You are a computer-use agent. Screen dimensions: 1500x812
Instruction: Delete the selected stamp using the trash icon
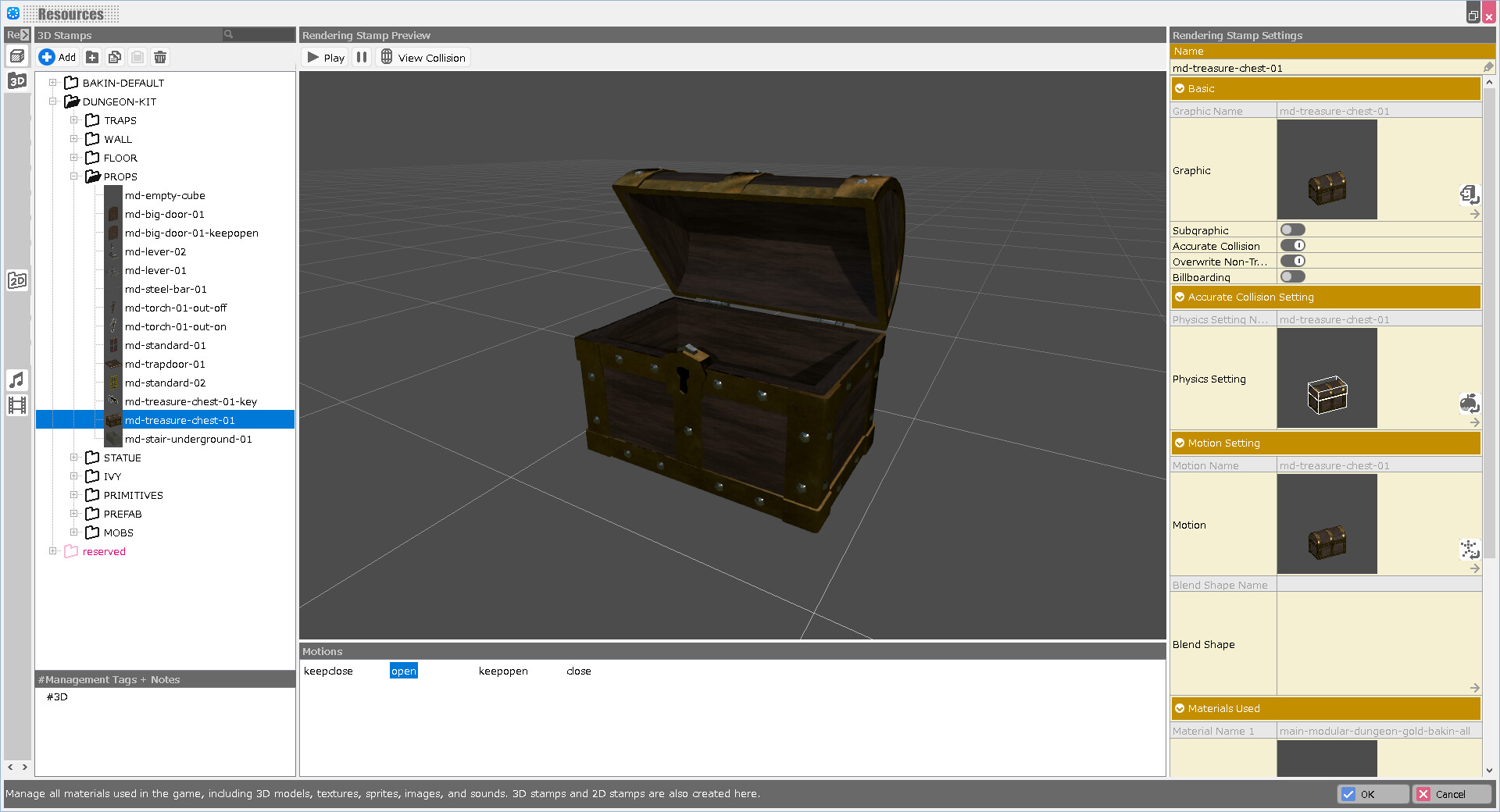[x=159, y=57]
